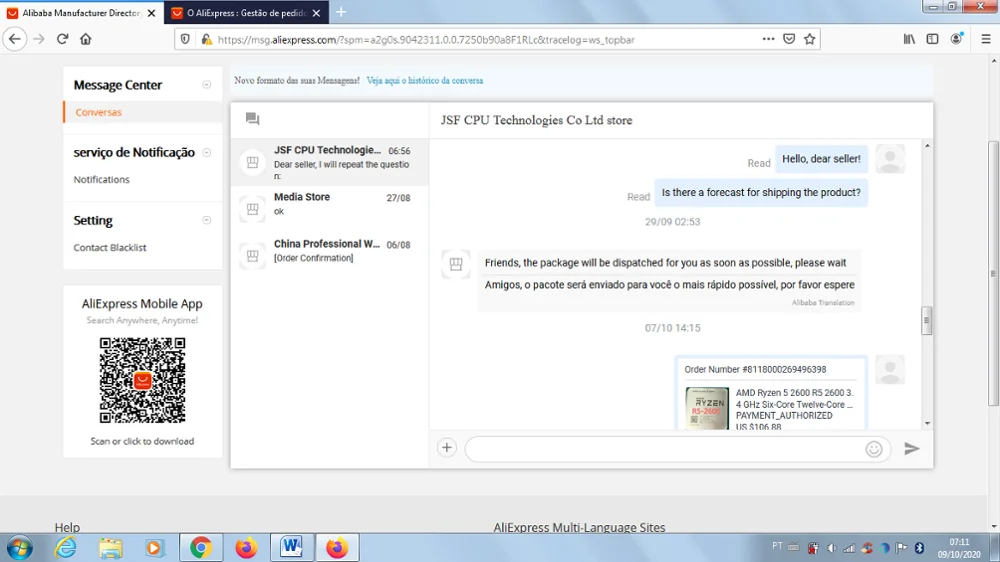The width and height of the screenshot is (1000, 562).
Task: Click the chat scrollbar thumb
Action: coord(927,320)
